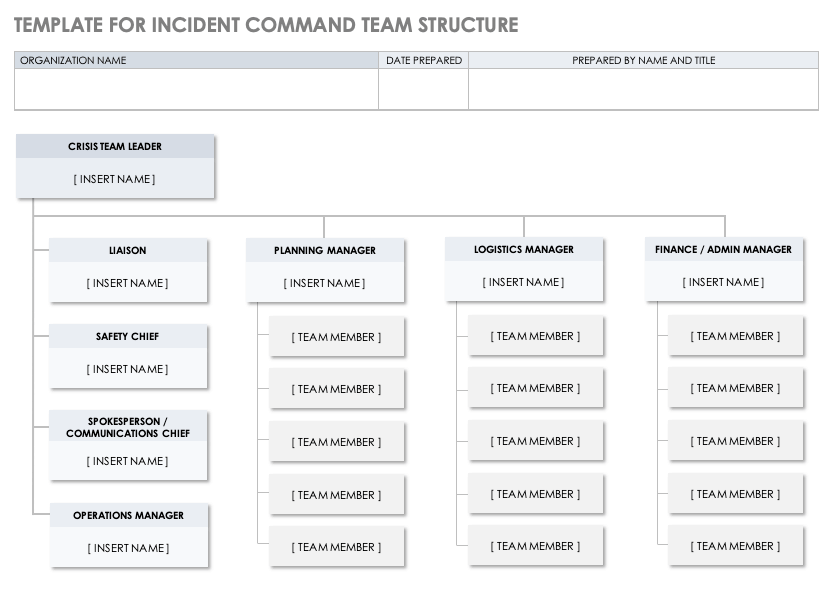The width and height of the screenshot is (832, 595).
Task: Click the empty cell under Organization Name
Action: [x=196, y=89]
